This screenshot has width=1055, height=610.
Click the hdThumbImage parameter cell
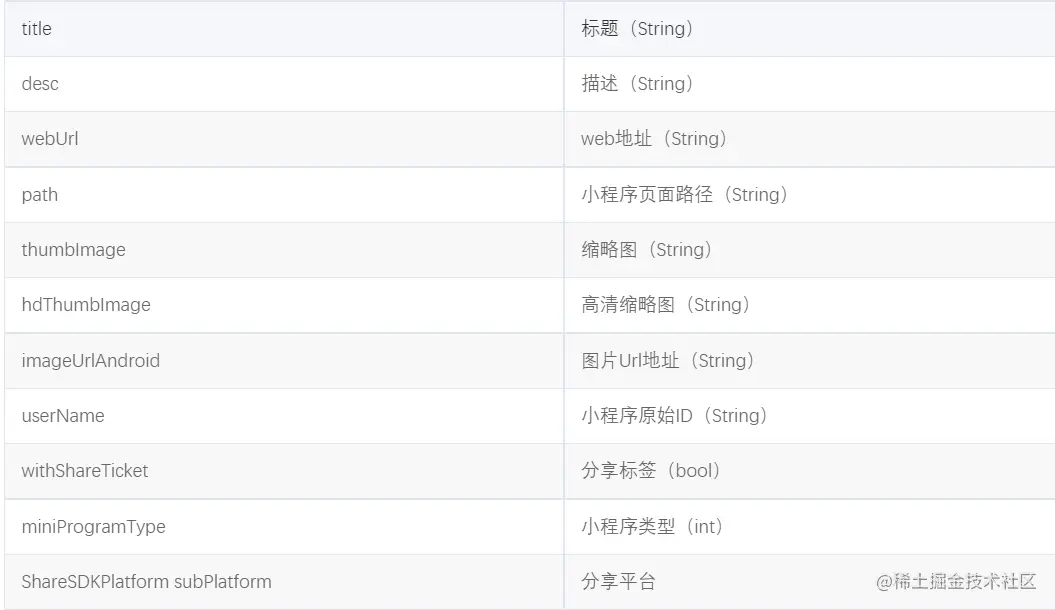[86, 305]
